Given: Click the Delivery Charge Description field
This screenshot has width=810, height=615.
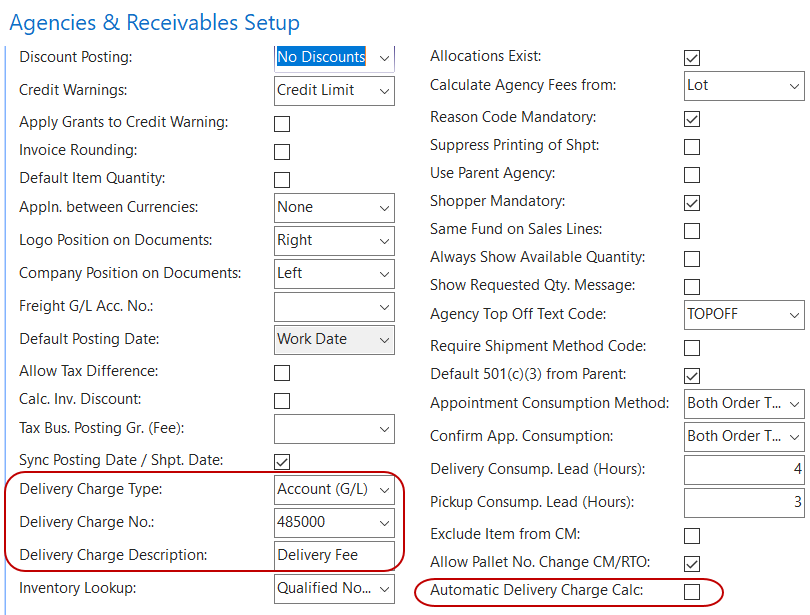Looking at the screenshot, I should 333,555.
